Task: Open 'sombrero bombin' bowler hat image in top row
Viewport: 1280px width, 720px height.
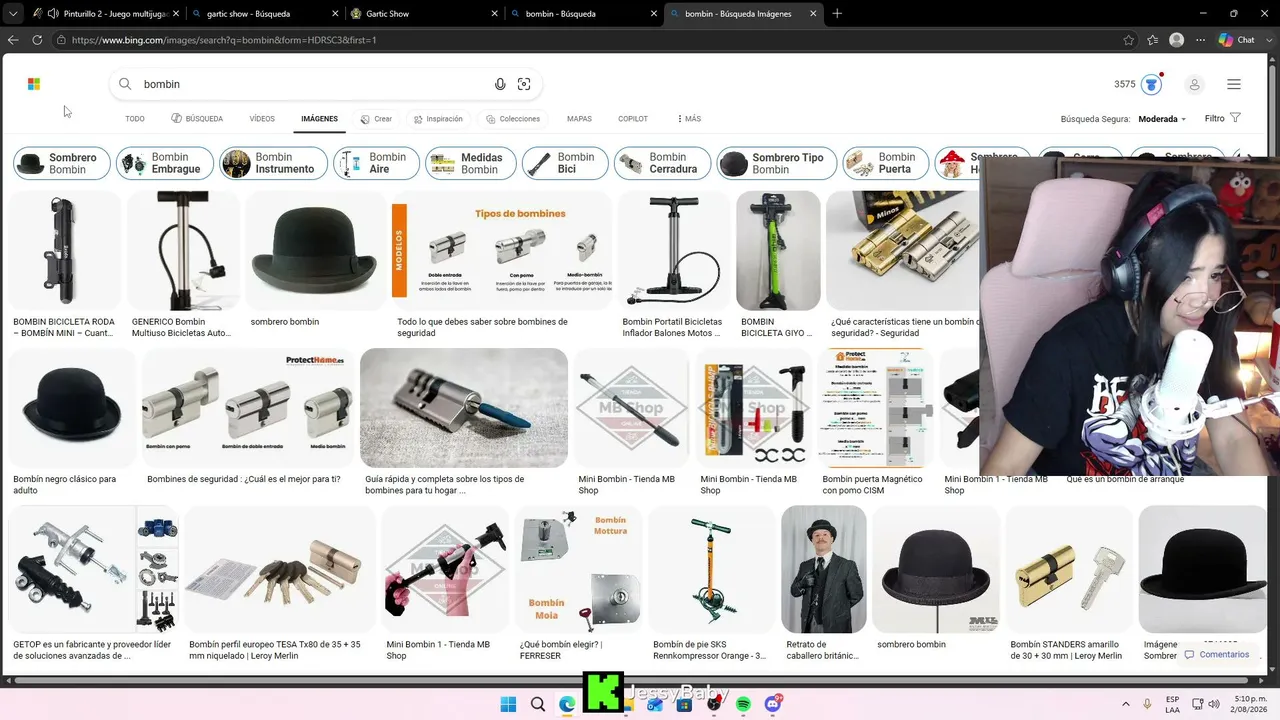Action: (x=315, y=250)
